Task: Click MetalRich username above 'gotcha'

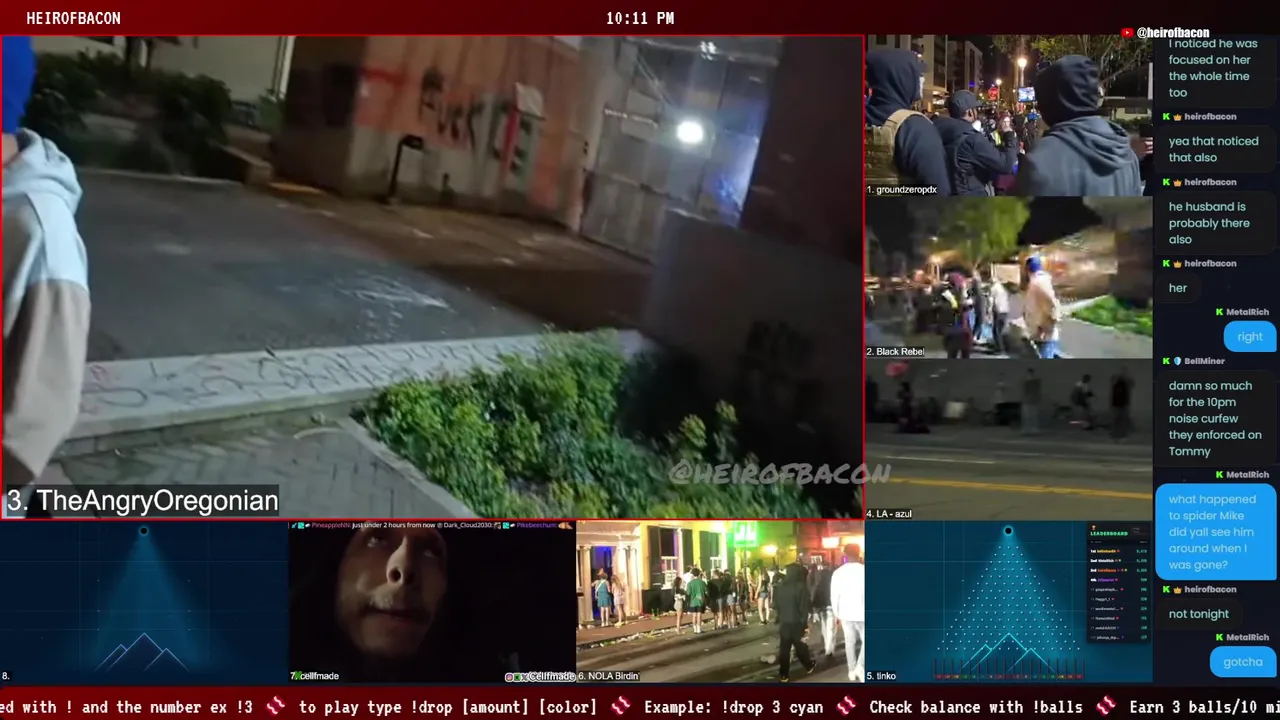Action: tap(1248, 637)
